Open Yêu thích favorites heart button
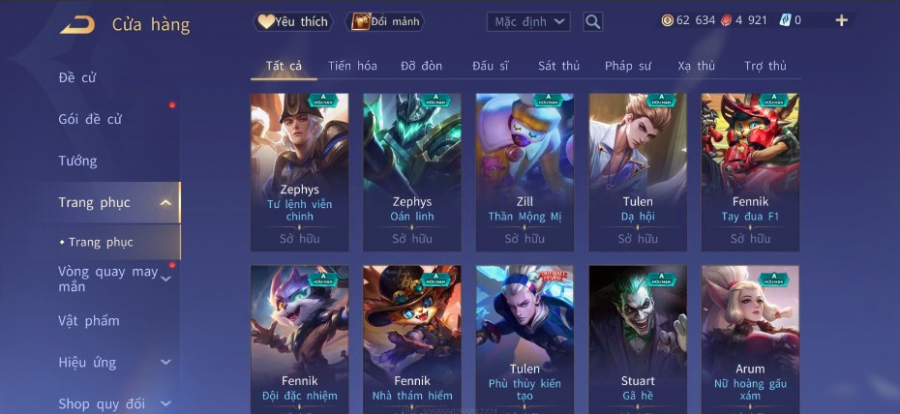 pyautogui.click(x=293, y=22)
